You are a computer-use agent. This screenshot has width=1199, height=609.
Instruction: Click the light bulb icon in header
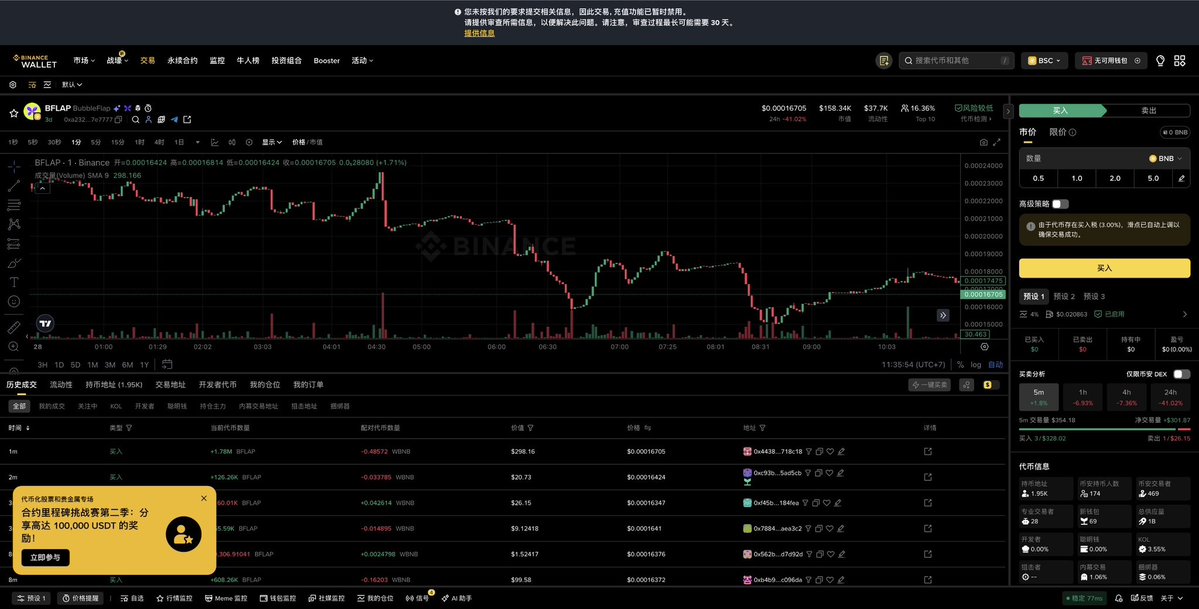pyautogui.click(x=1160, y=60)
